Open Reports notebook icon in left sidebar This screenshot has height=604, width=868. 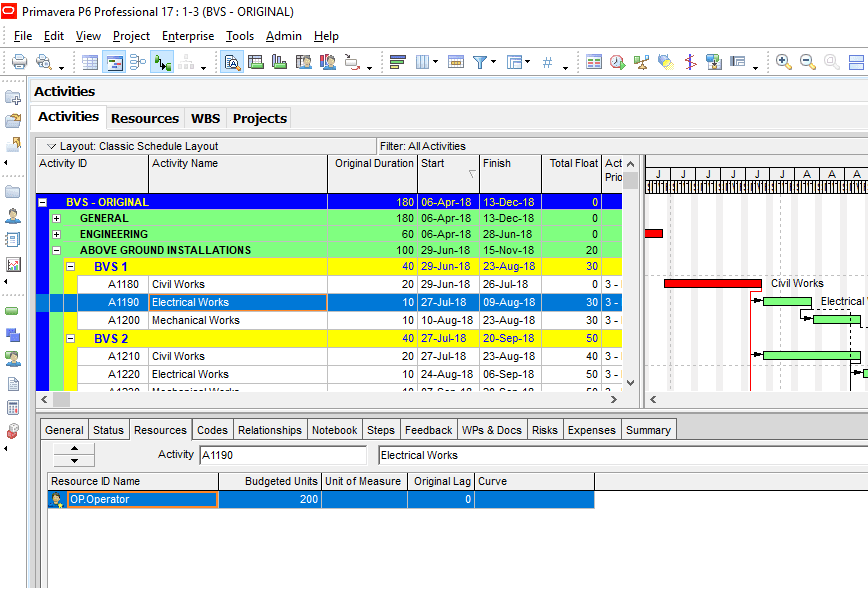tap(13, 240)
